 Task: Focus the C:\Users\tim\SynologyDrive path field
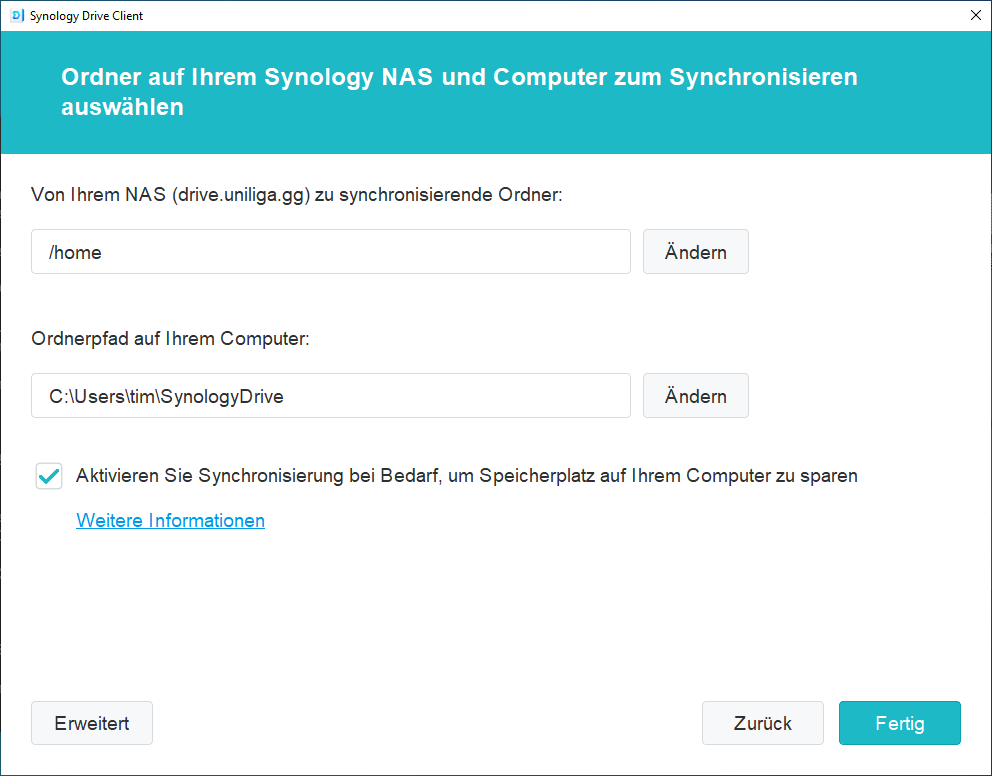pyautogui.click(x=330, y=396)
